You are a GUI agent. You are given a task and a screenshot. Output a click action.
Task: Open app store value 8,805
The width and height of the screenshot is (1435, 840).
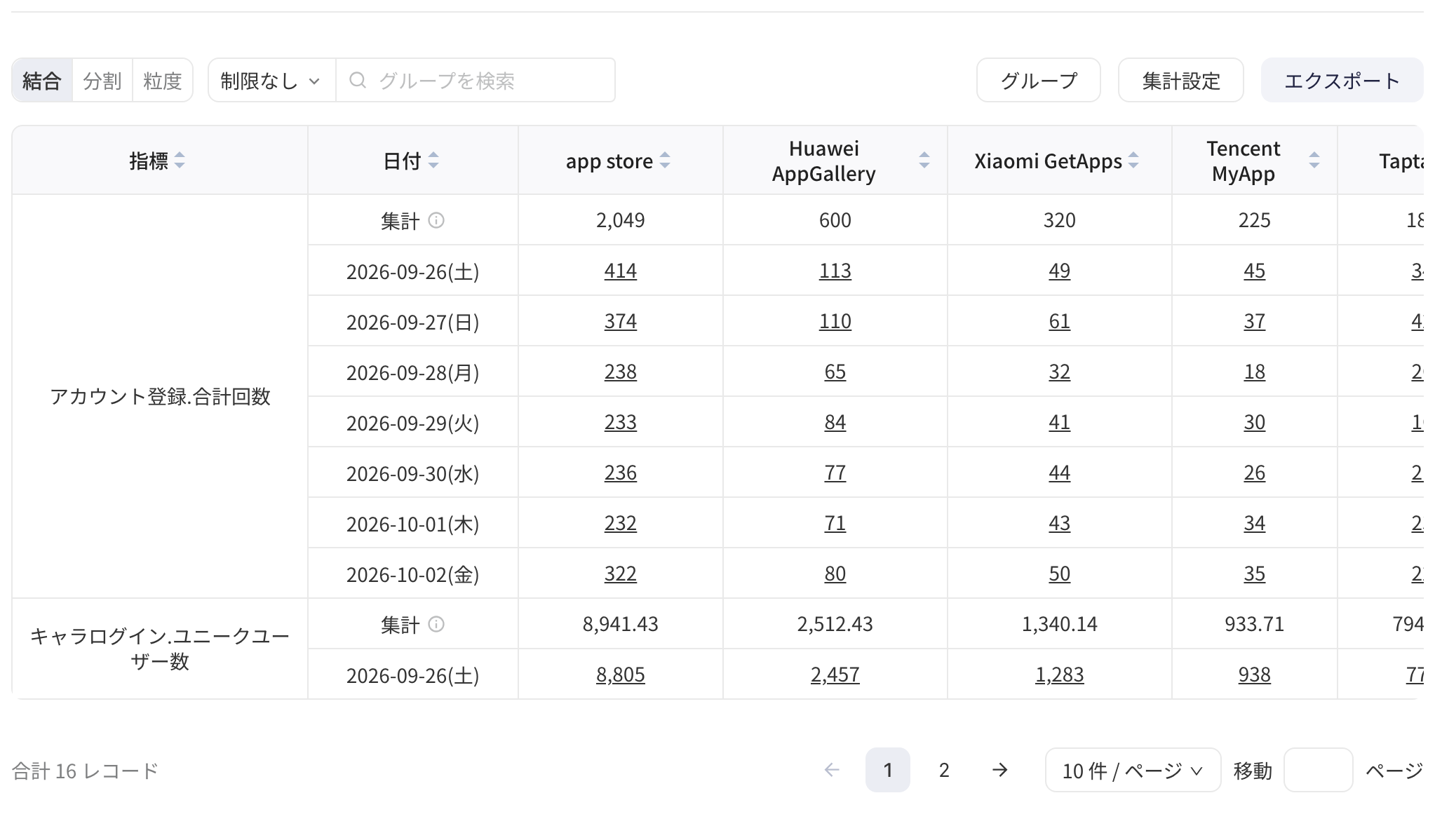click(x=621, y=675)
